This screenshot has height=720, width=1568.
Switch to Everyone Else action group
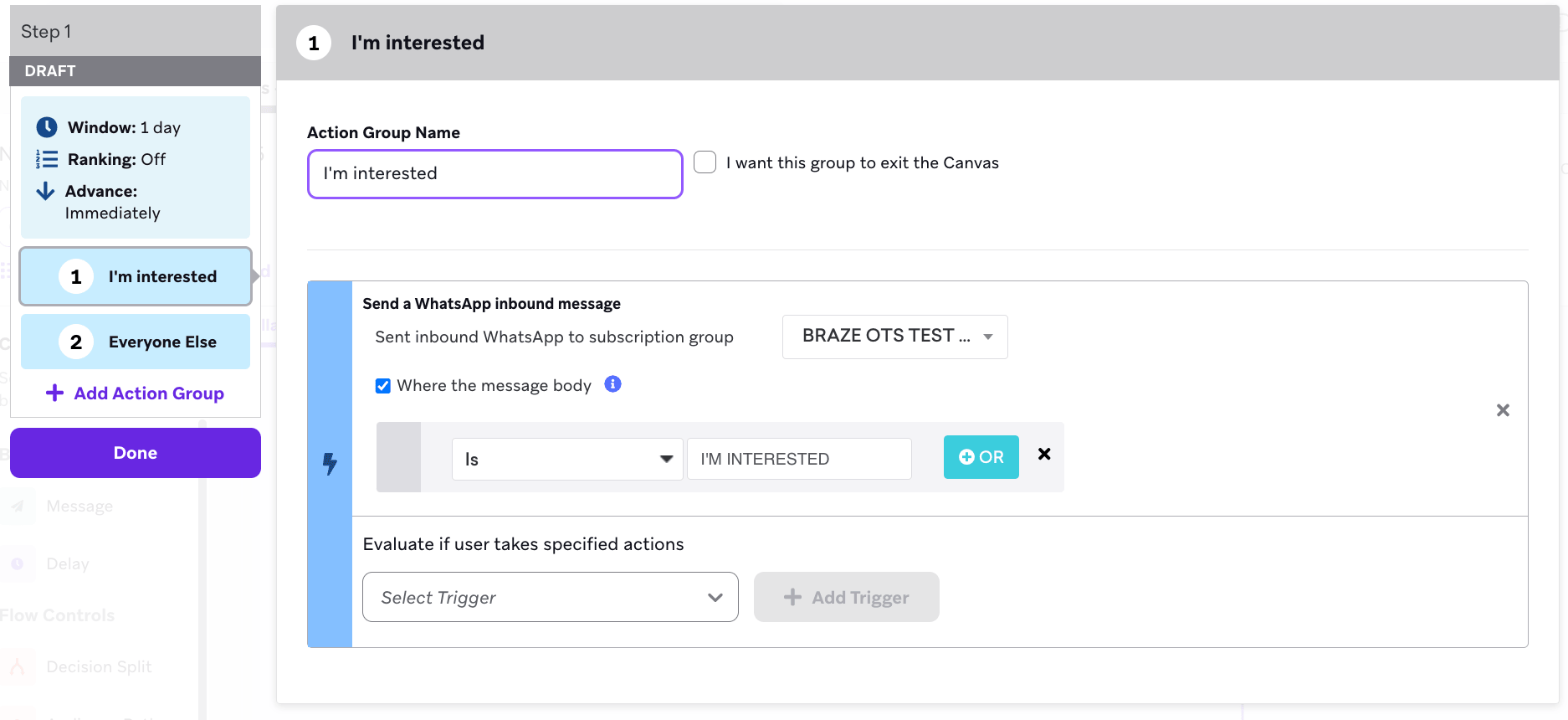(136, 342)
